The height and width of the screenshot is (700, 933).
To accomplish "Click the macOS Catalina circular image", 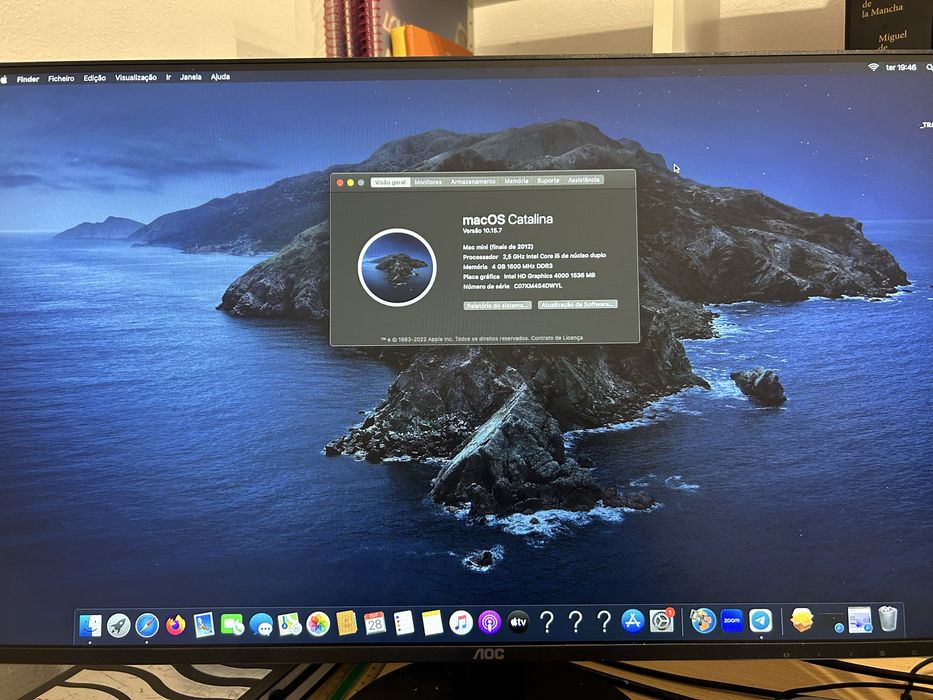I will 397,267.
